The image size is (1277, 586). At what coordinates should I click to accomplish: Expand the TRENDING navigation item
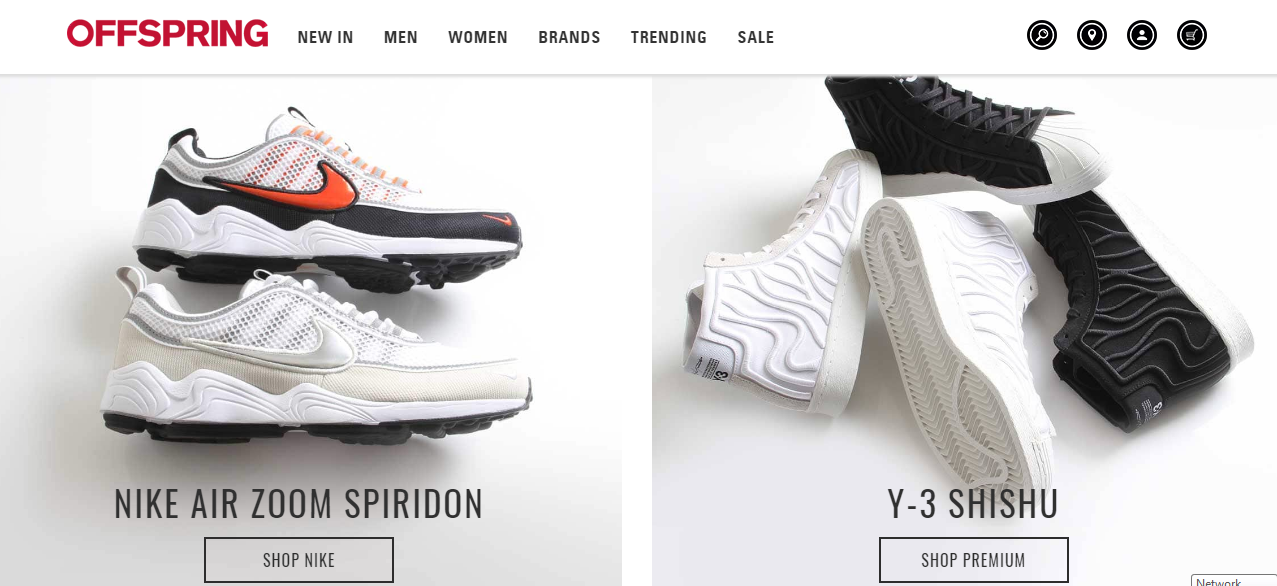(669, 37)
